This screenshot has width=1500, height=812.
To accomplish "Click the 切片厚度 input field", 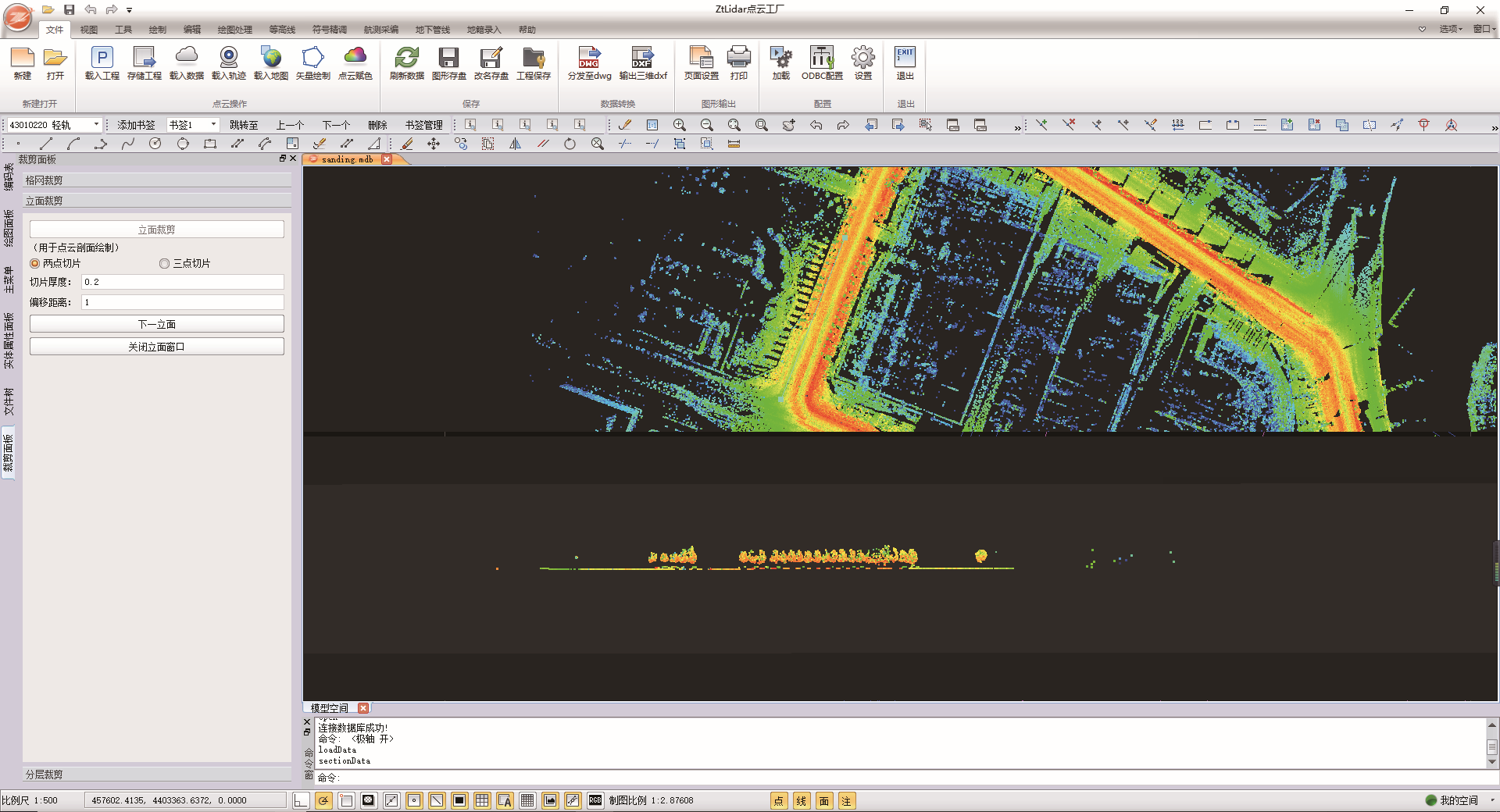I will 183,282.
